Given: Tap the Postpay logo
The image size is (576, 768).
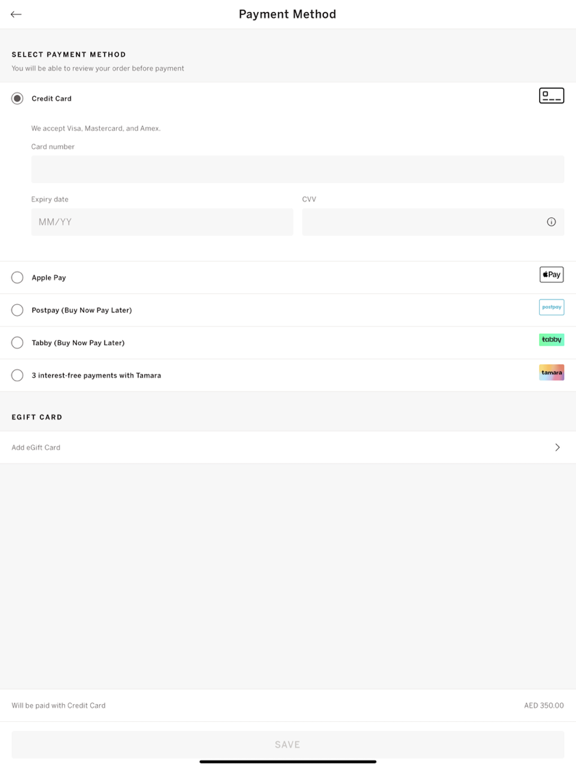Looking at the screenshot, I should tap(552, 307).
